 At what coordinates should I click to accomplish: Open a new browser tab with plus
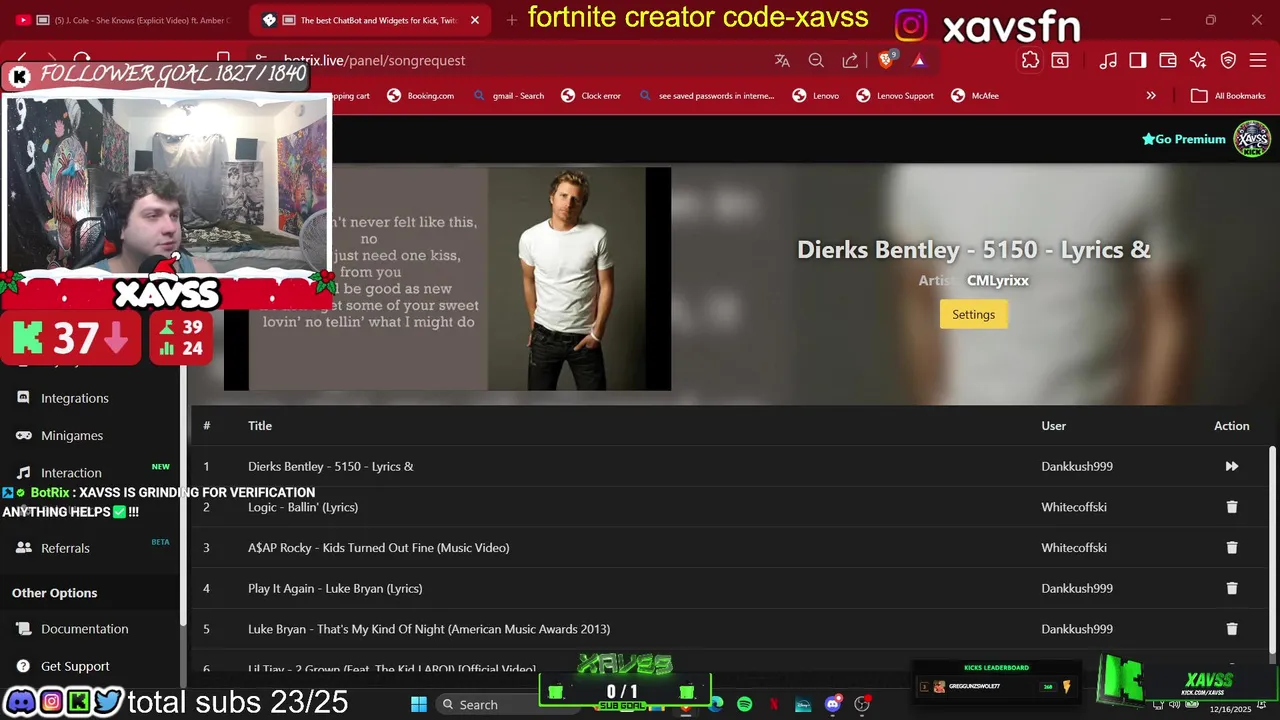512,20
